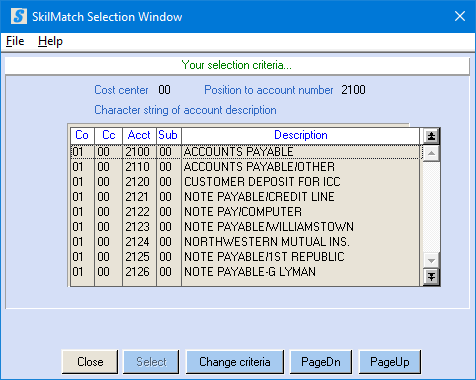The width and height of the screenshot is (476, 380).
Task: Select account 2121 NOTE PAYABLE/CREDIT LINE
Action: point(245,197)
